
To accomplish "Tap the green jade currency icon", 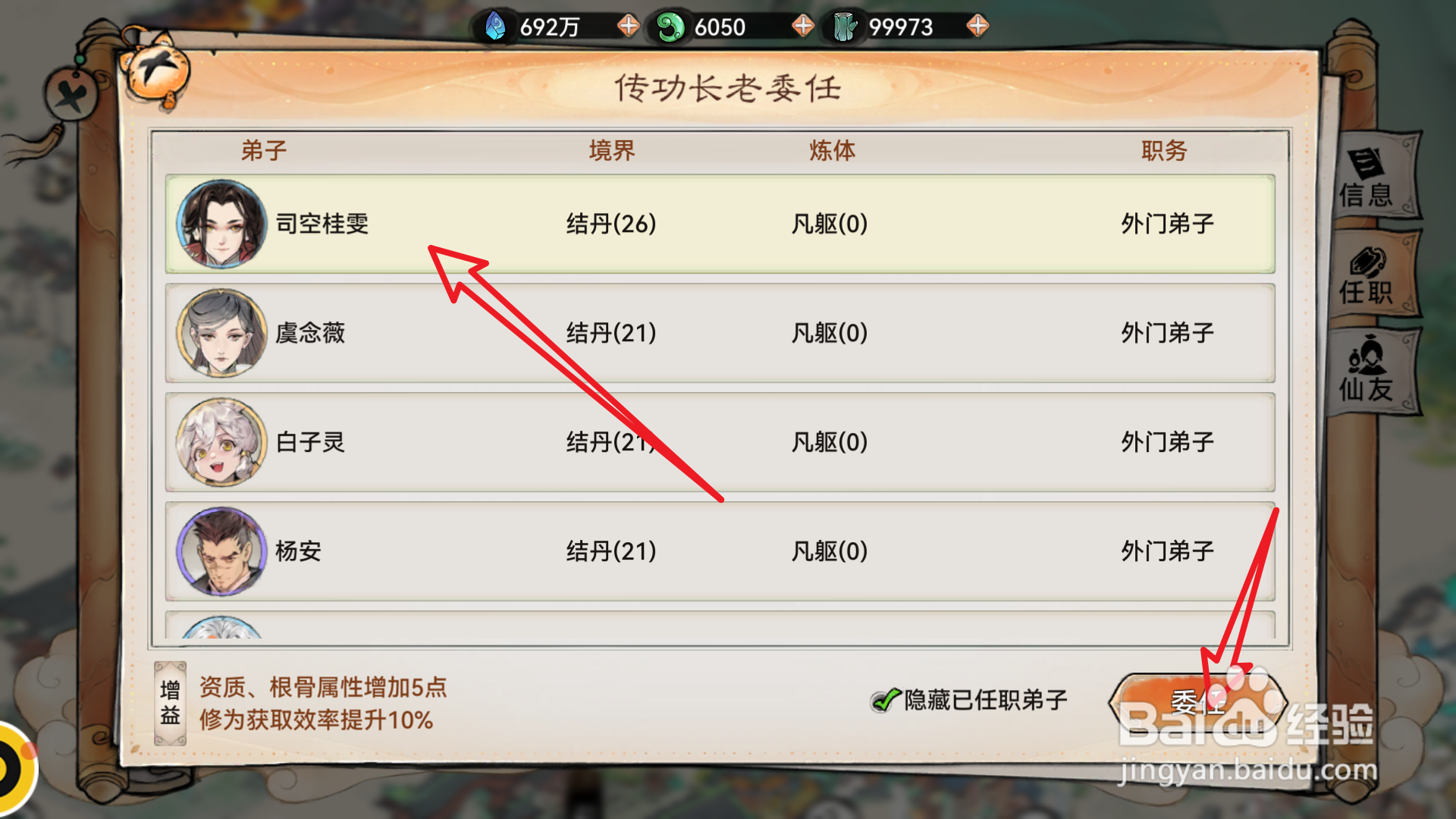I will (670, 27).
